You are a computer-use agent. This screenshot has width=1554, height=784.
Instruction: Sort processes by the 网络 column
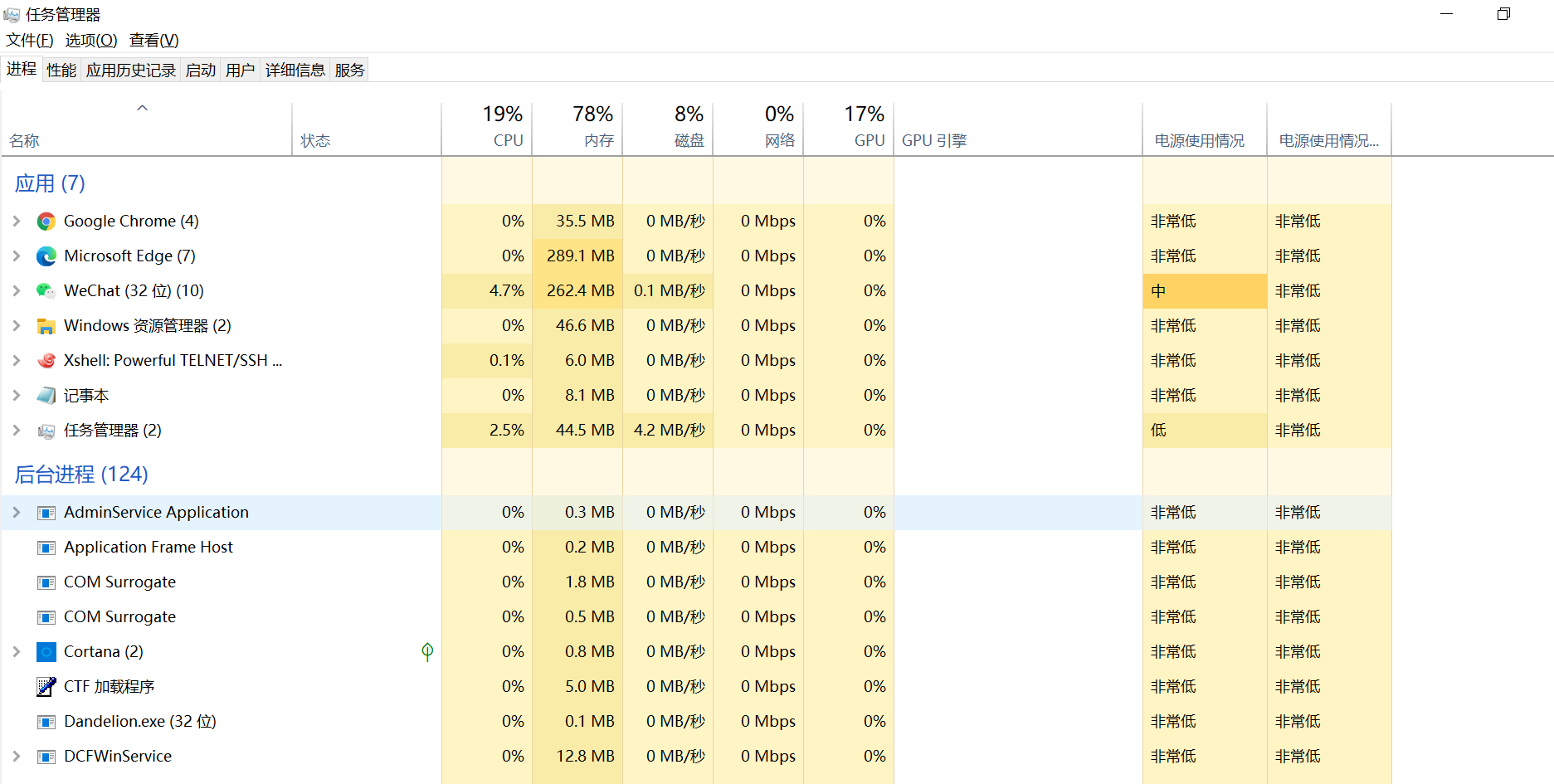758,129
